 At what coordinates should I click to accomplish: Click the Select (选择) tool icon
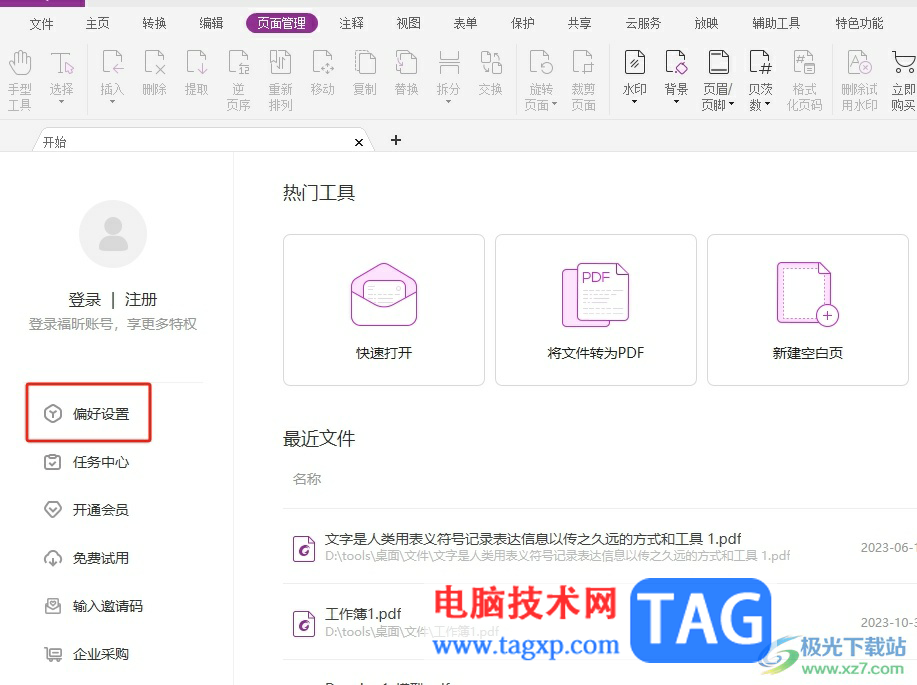61,63
